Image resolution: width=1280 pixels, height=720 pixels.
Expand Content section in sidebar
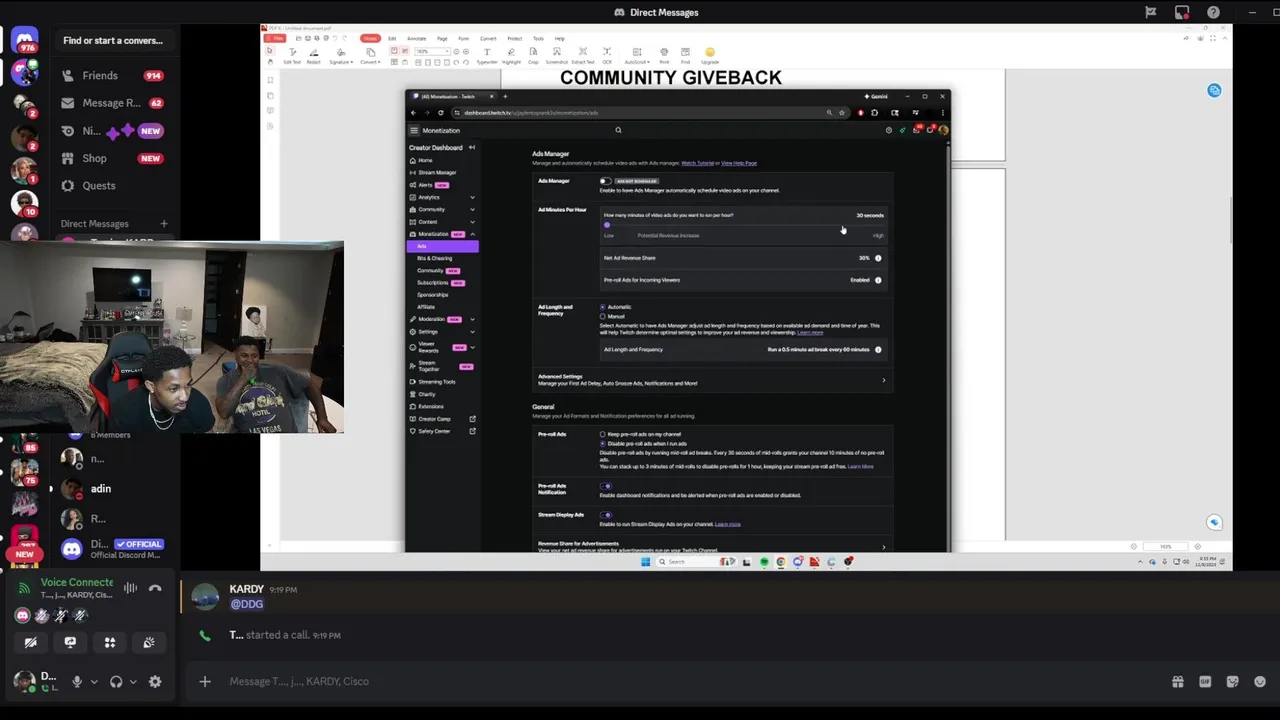pos(472,221)
